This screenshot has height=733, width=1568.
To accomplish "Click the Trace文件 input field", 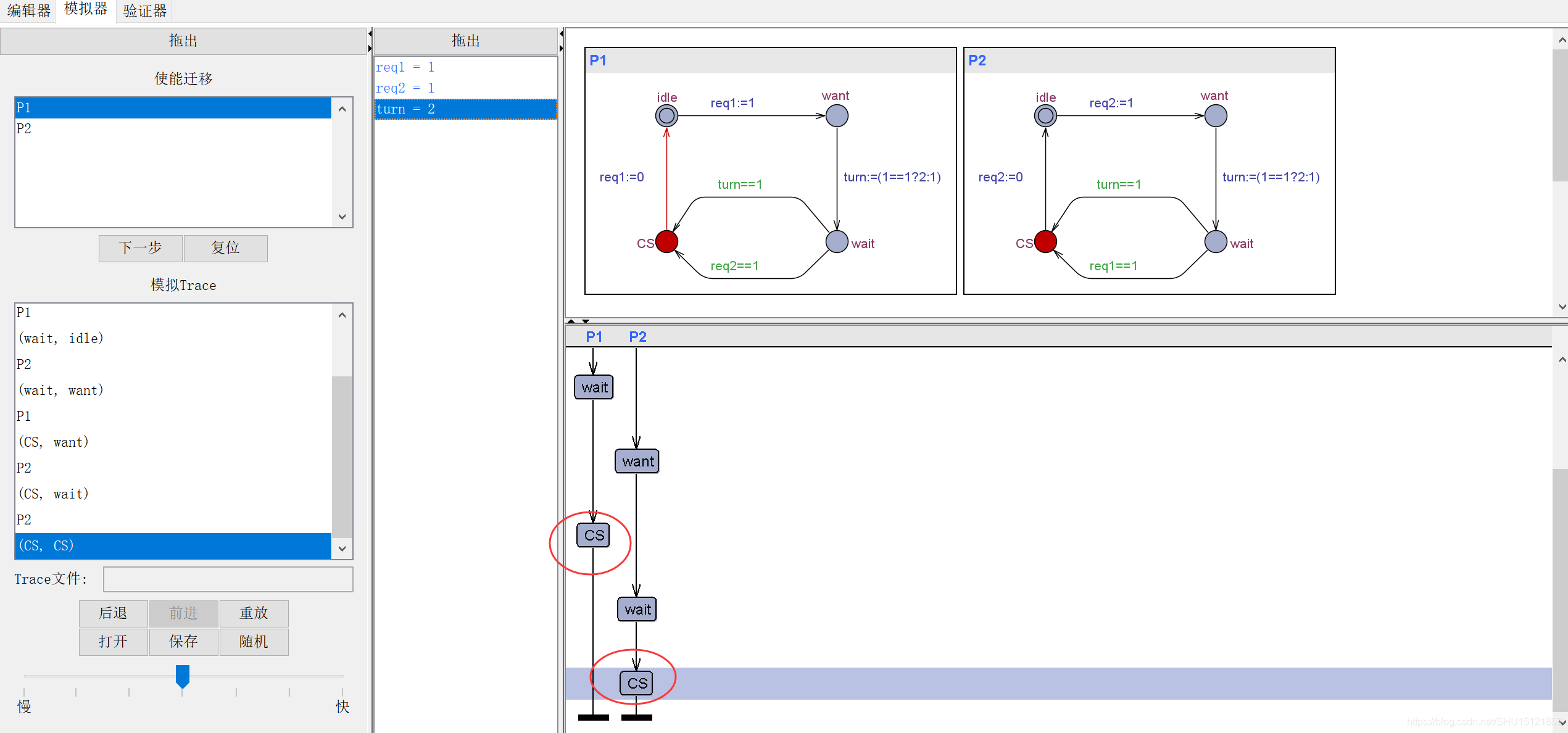I will click(228, 579).
